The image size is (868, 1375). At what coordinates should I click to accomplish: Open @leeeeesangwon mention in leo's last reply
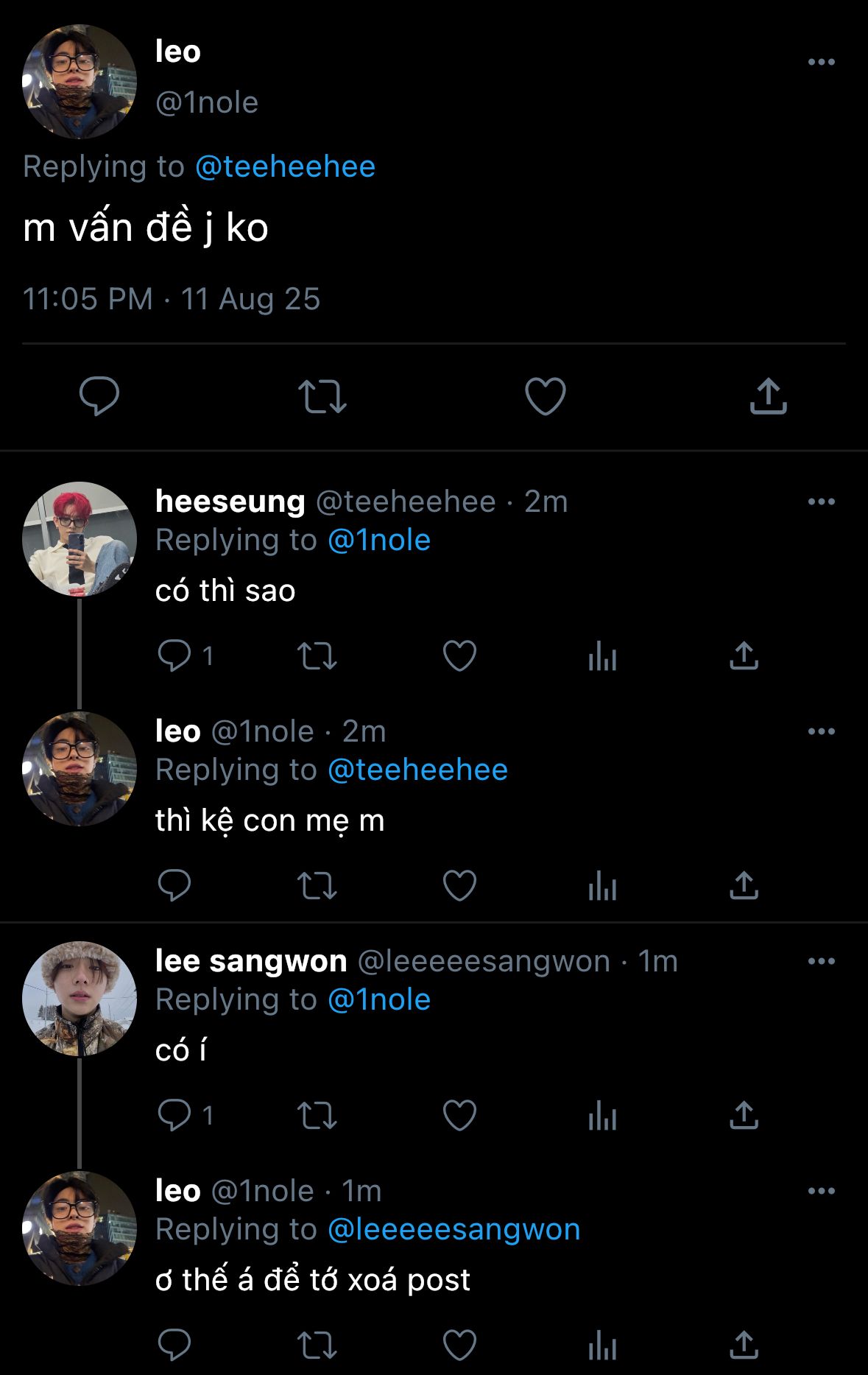click(454, 1230)
